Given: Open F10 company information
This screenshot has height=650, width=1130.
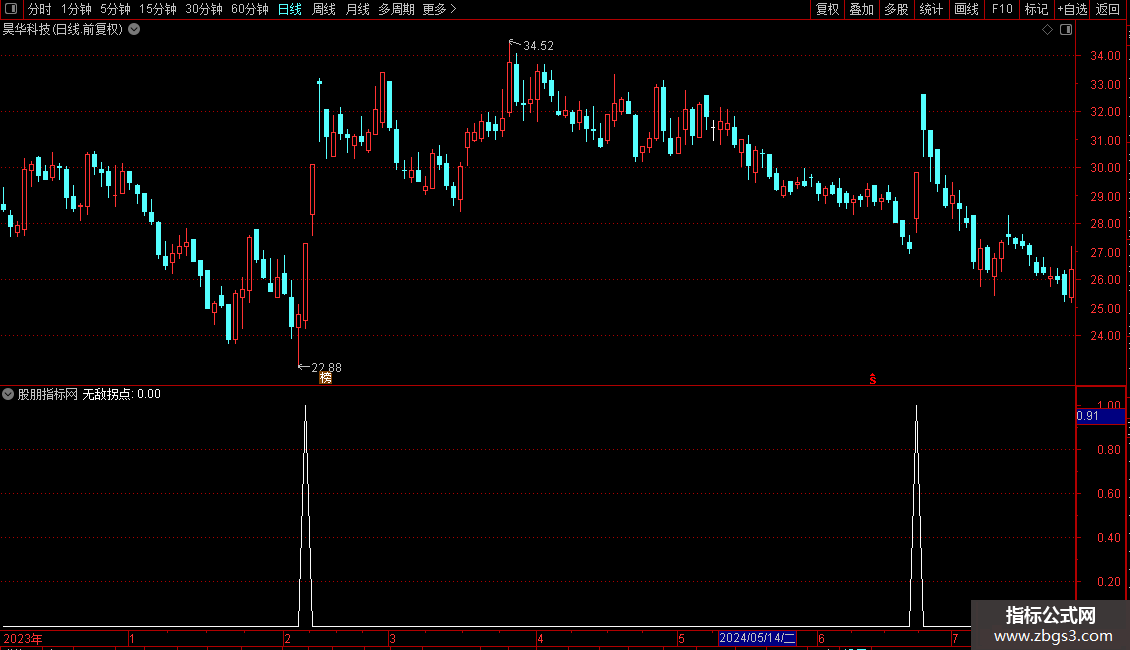Looking at the screenshot, I should (1002, 9).
